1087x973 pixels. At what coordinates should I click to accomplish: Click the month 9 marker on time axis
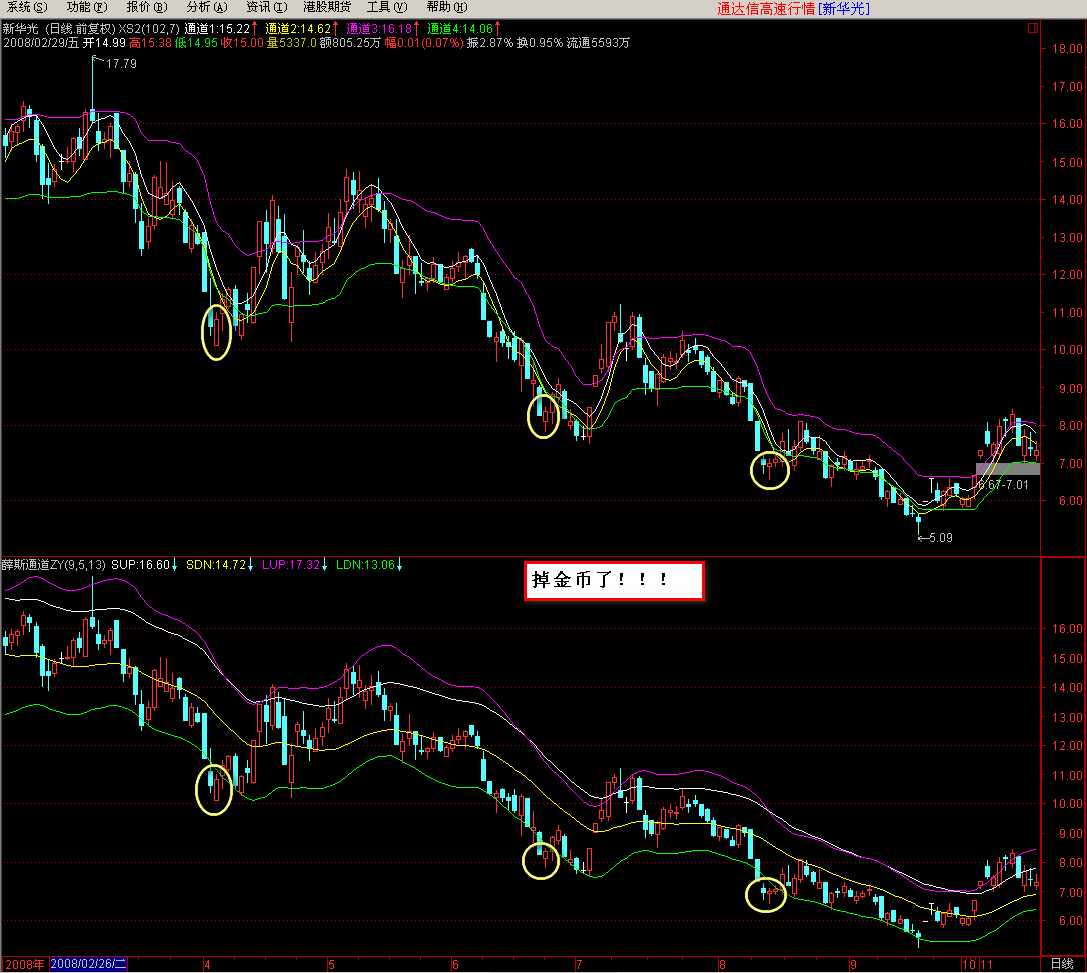point(853,965)
